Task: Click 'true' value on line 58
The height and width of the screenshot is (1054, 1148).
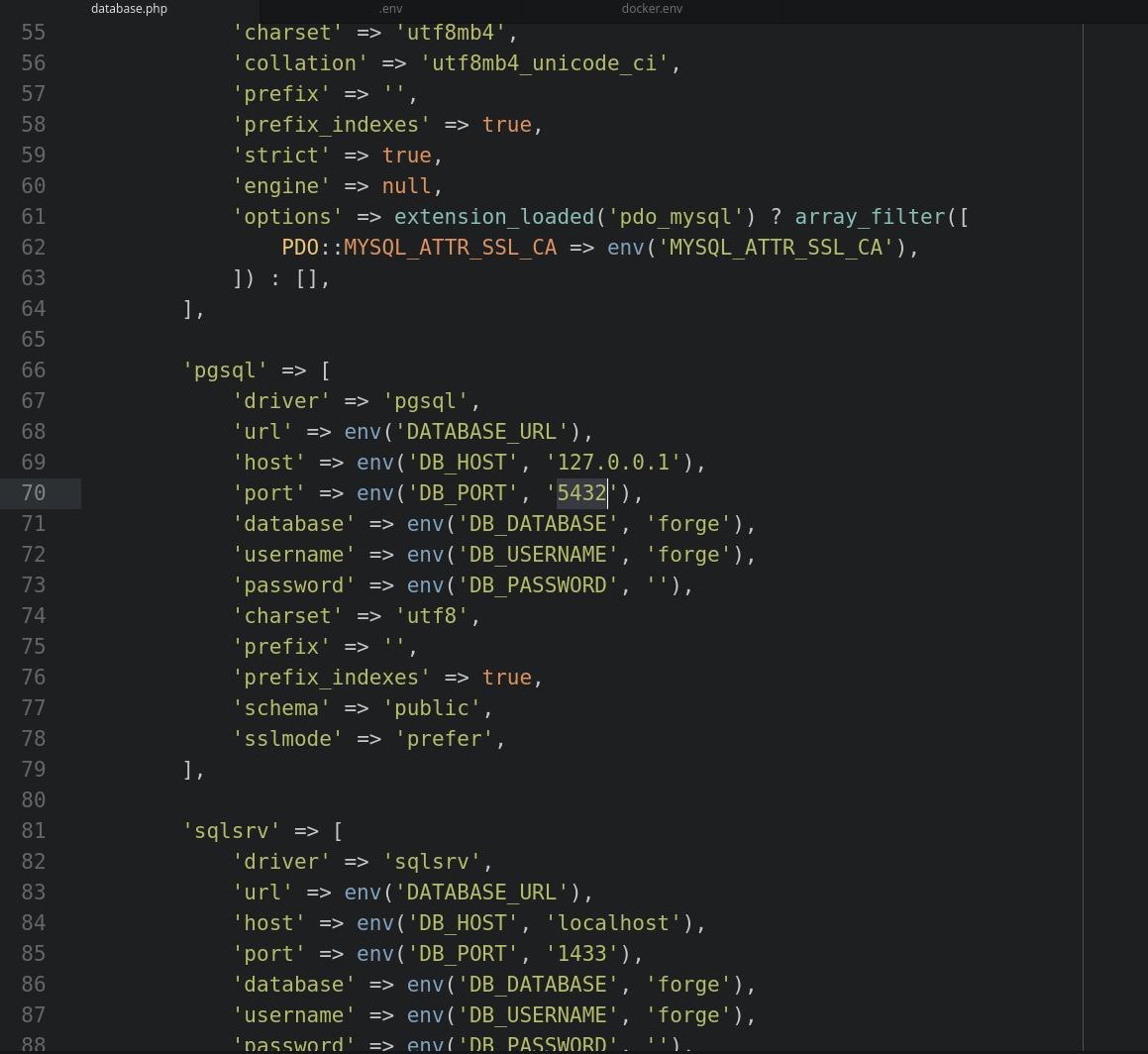Action: click(506, 125)
